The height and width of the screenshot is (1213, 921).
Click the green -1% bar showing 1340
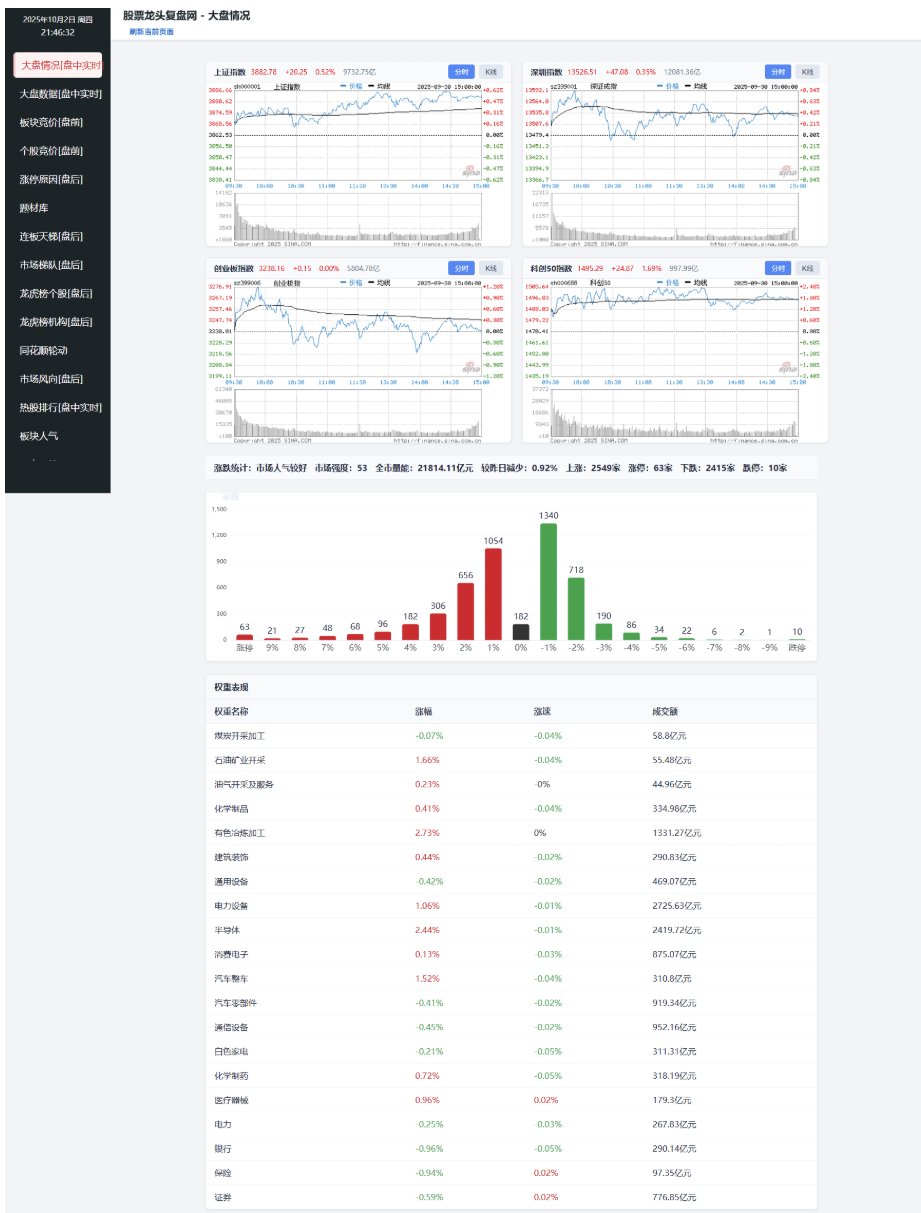[548, 581]
